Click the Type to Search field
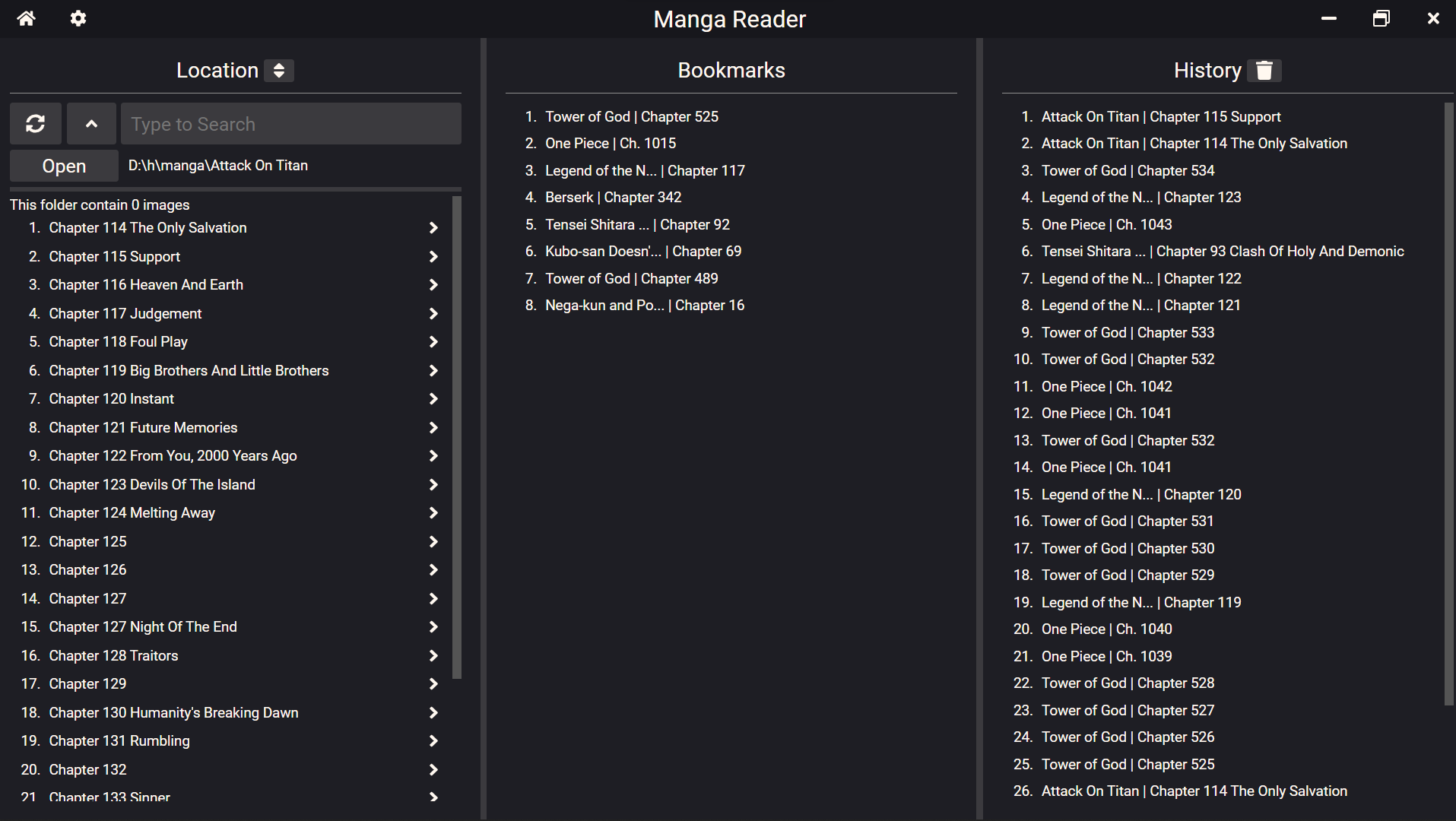The image size is (1456, 821). (x=291, y=124)
